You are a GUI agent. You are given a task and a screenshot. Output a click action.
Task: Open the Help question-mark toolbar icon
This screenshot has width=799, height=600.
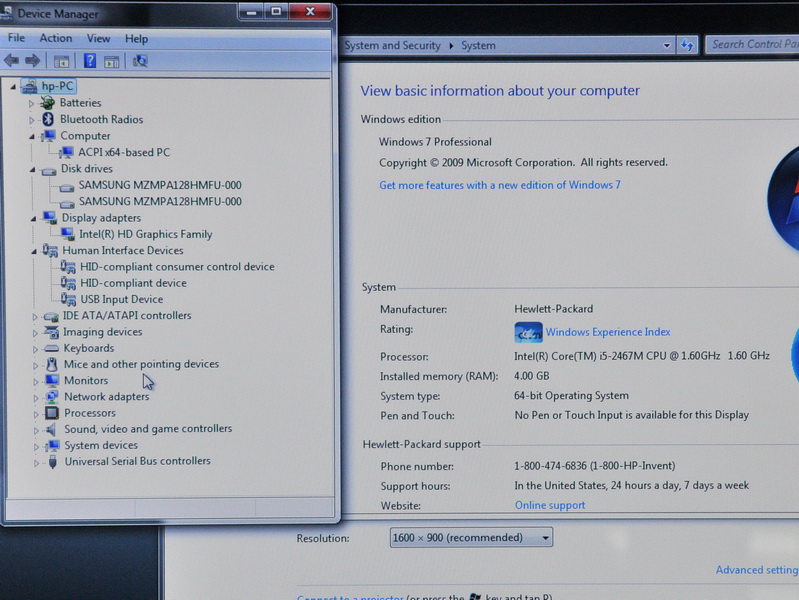[90, 61]
